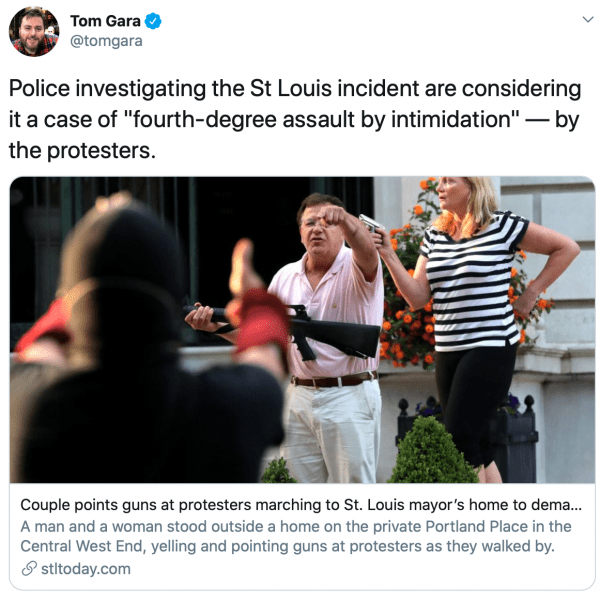
Task: Select the article description about Portland Place
Action: tap(295, 536)
